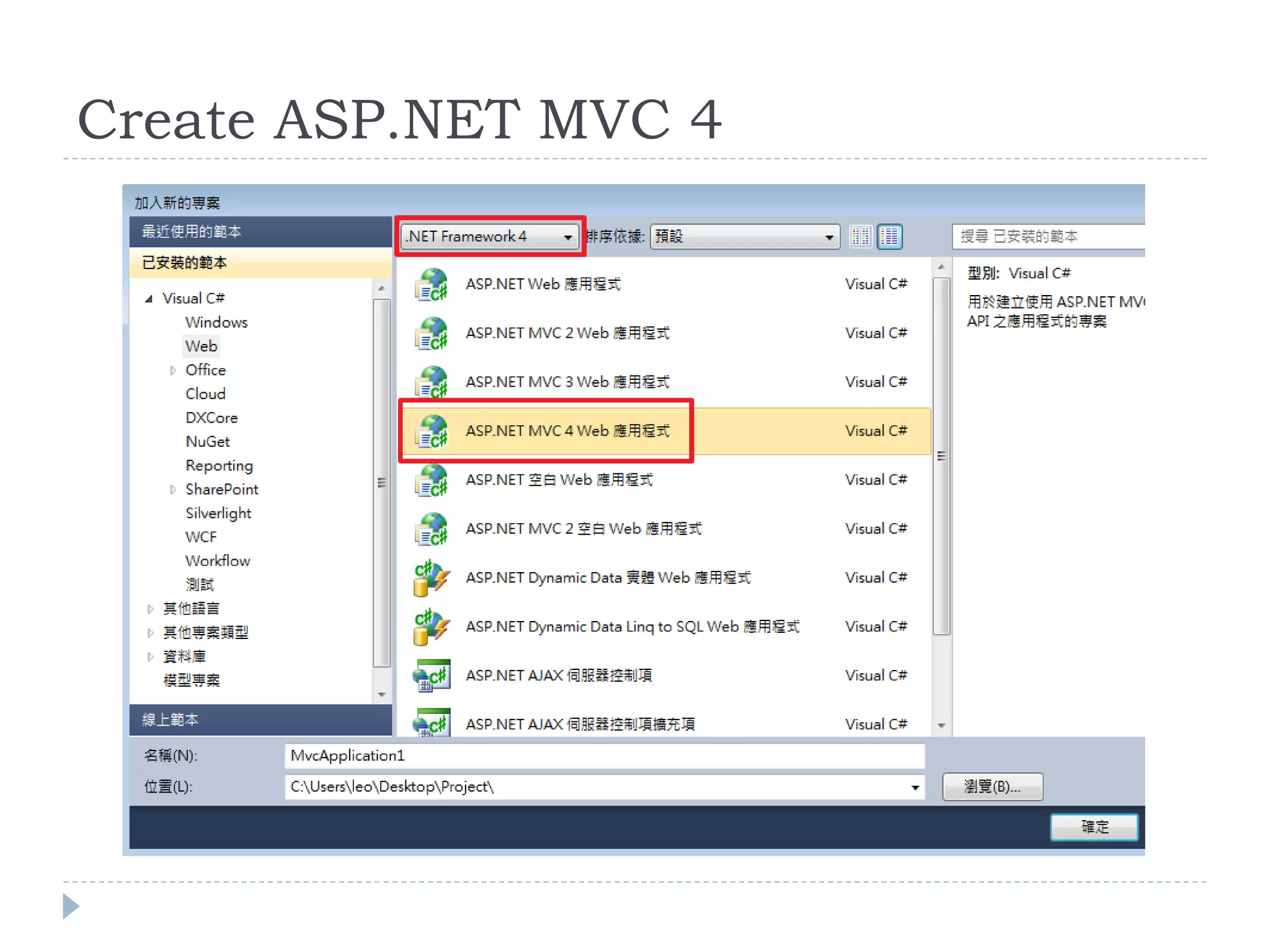Expand the 其他專案類型 tree node

click(149, 633)
